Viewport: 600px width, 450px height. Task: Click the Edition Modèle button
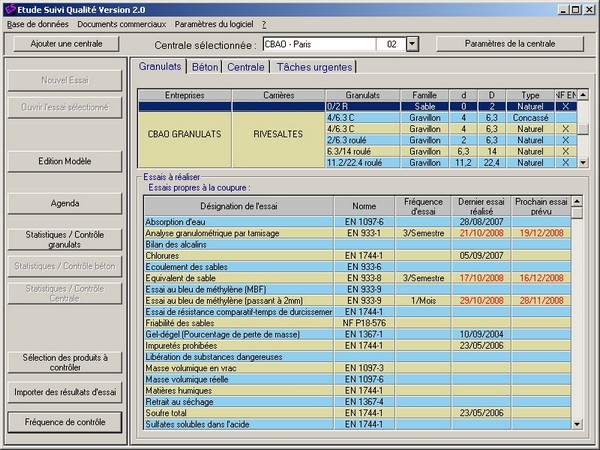[65, 161]
